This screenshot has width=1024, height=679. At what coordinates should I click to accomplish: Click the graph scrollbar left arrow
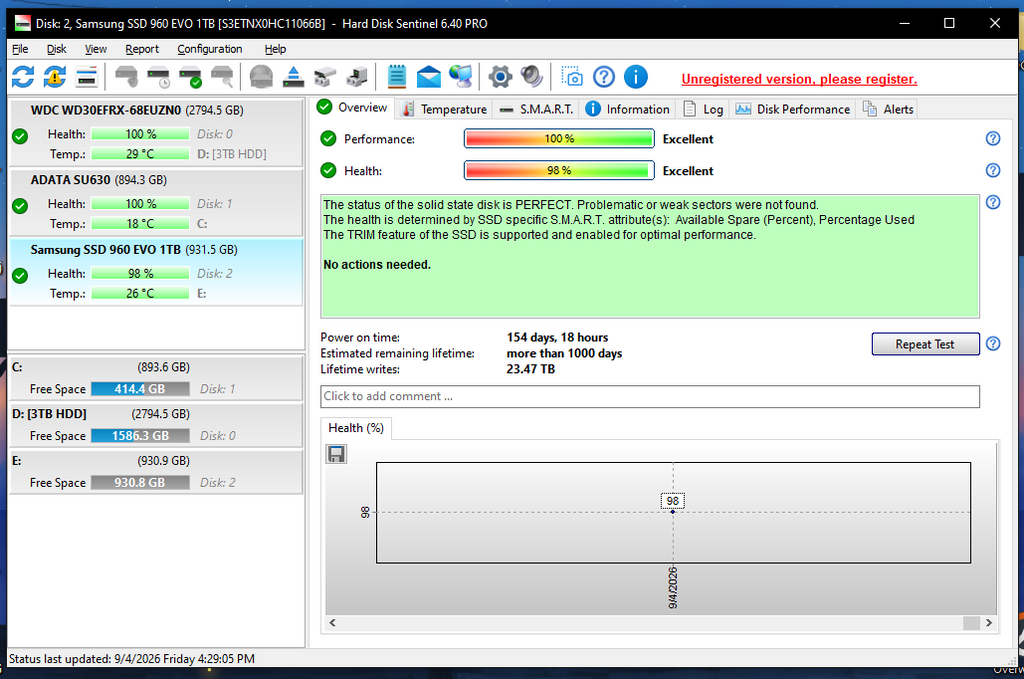(x=332, y=623)
